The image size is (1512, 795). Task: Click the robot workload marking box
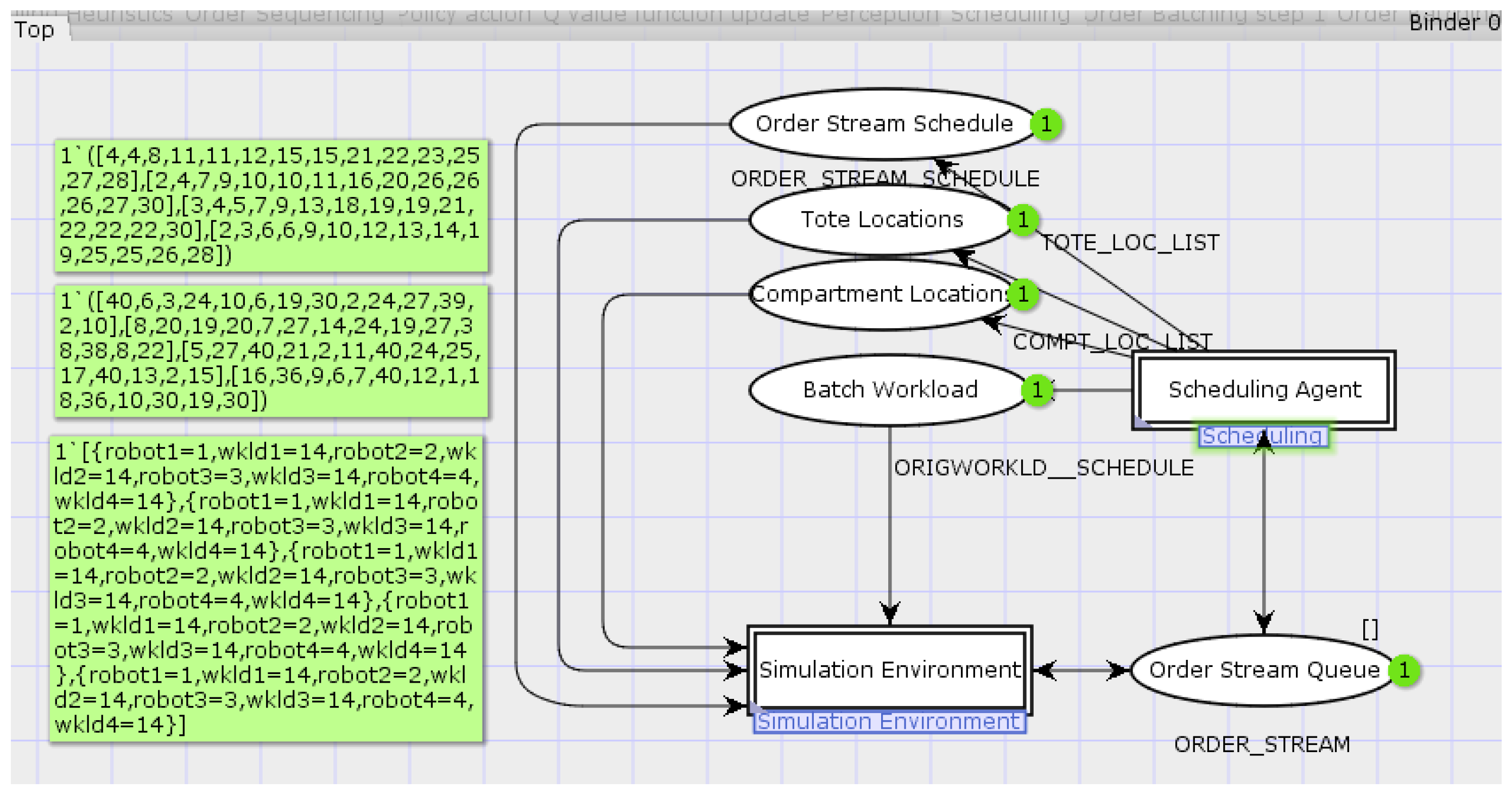(267, 588)
